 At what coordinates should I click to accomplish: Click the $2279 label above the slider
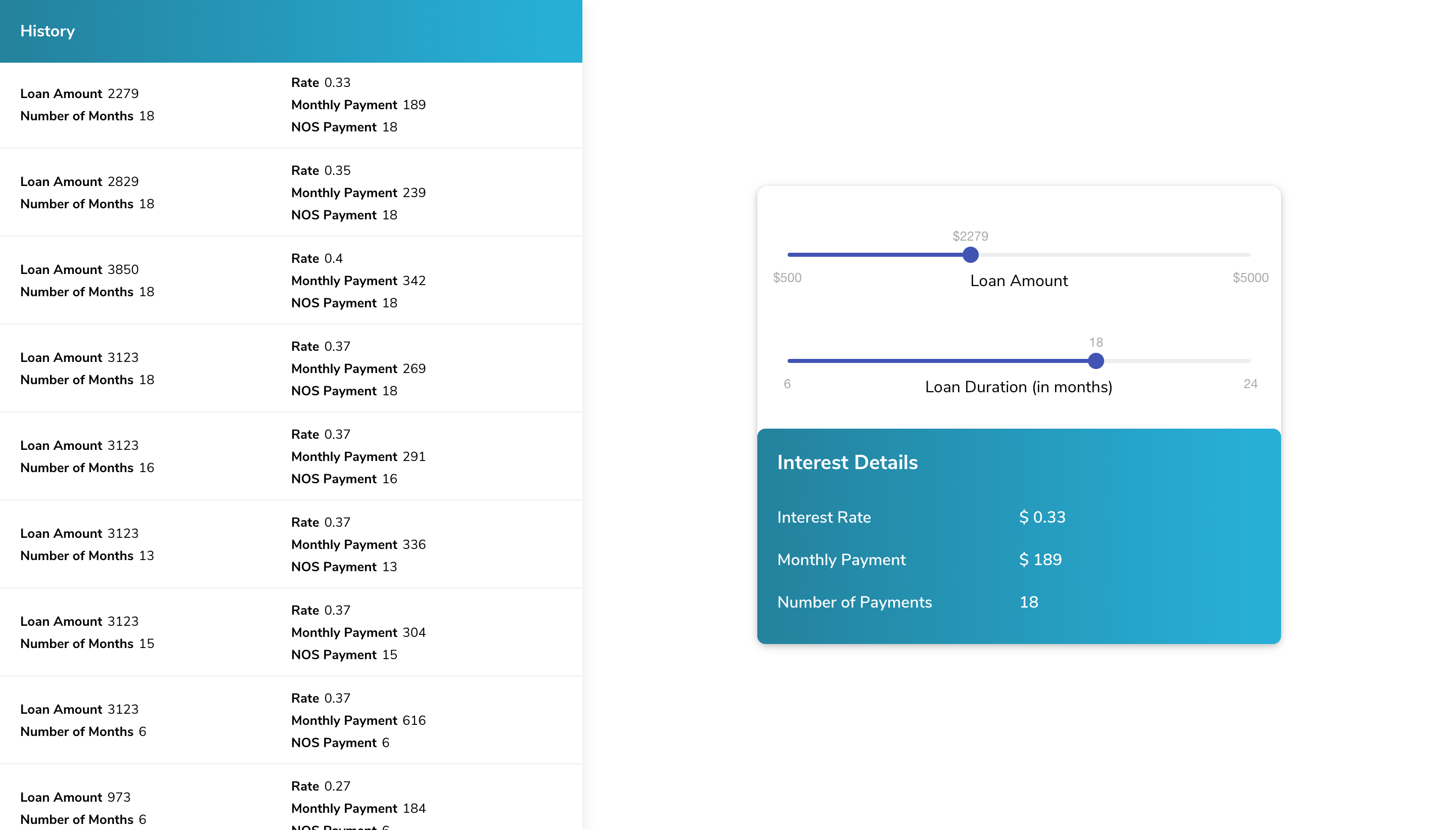970,236
